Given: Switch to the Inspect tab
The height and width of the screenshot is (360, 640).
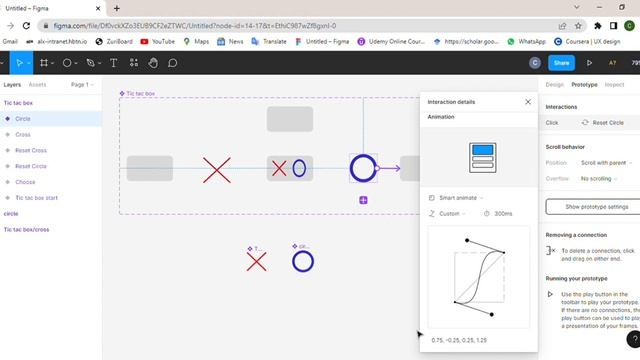Looking at the screenshot, I should pyautogui.click(x=614, y=84).
